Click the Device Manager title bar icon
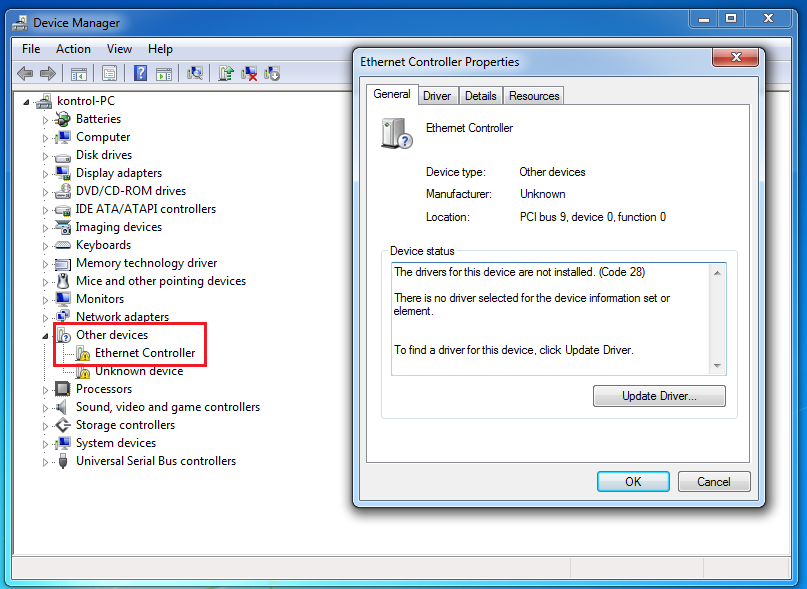807x589 pixels. click(20, 23)
